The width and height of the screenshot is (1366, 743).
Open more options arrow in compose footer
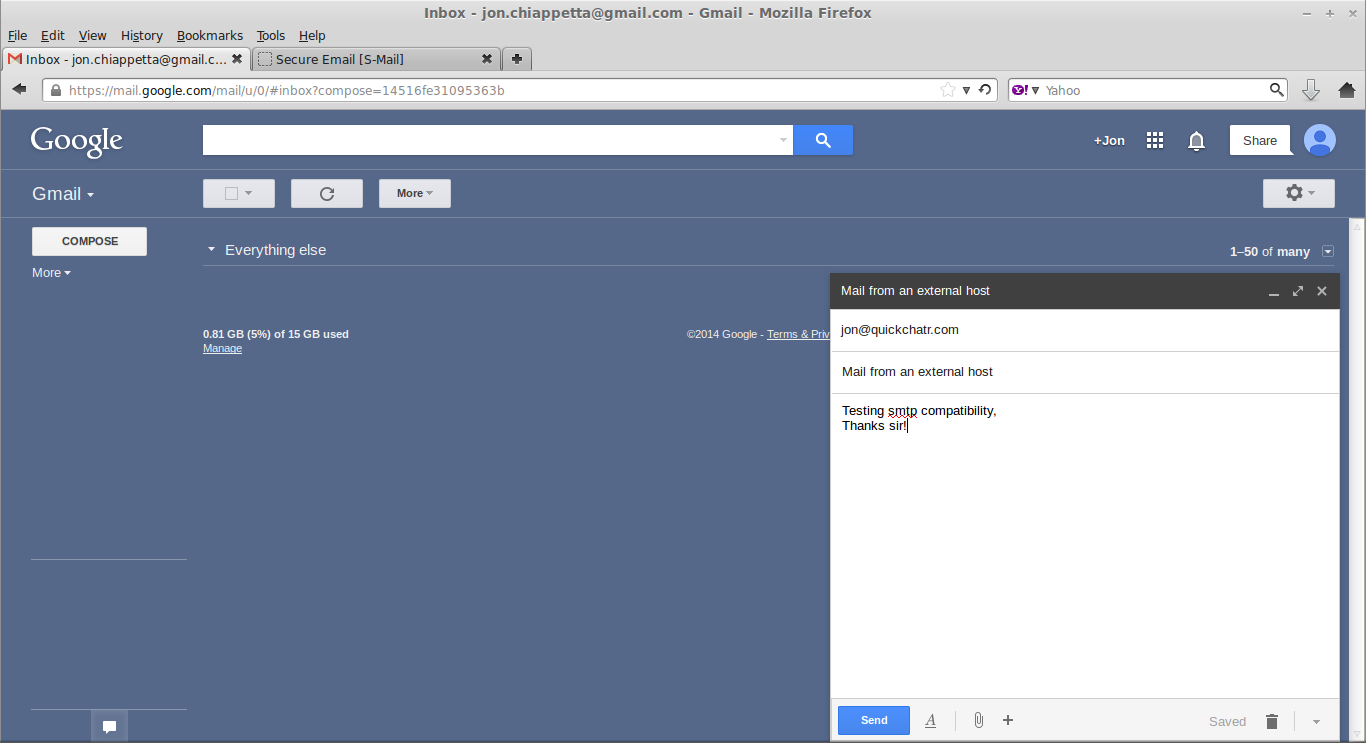1316,722
